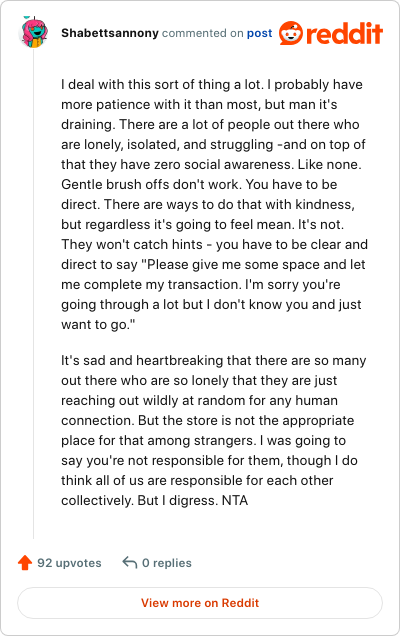Viewport: 400px width, 636px height.
Task: Click the line "Gentle brush offs don't work"
Action: pyautogui.click(x=199, y=184)
